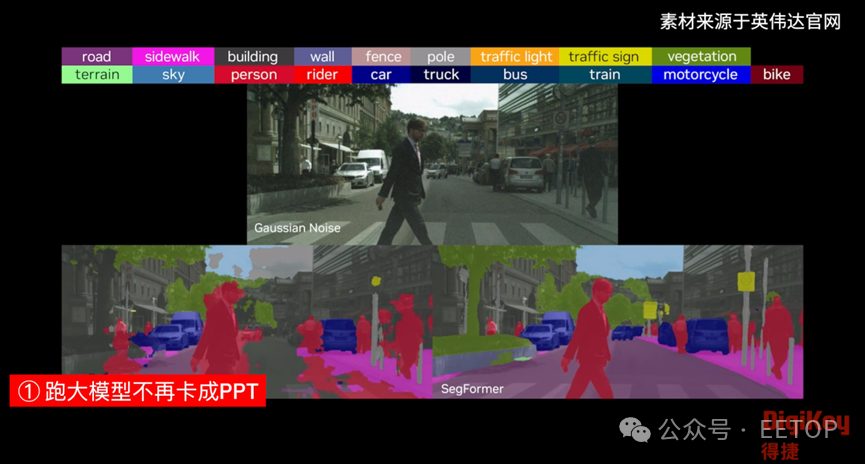This screenshot has height=464, width=865.
Task: Select the wall legend label
Action: (x=323, y=56)
